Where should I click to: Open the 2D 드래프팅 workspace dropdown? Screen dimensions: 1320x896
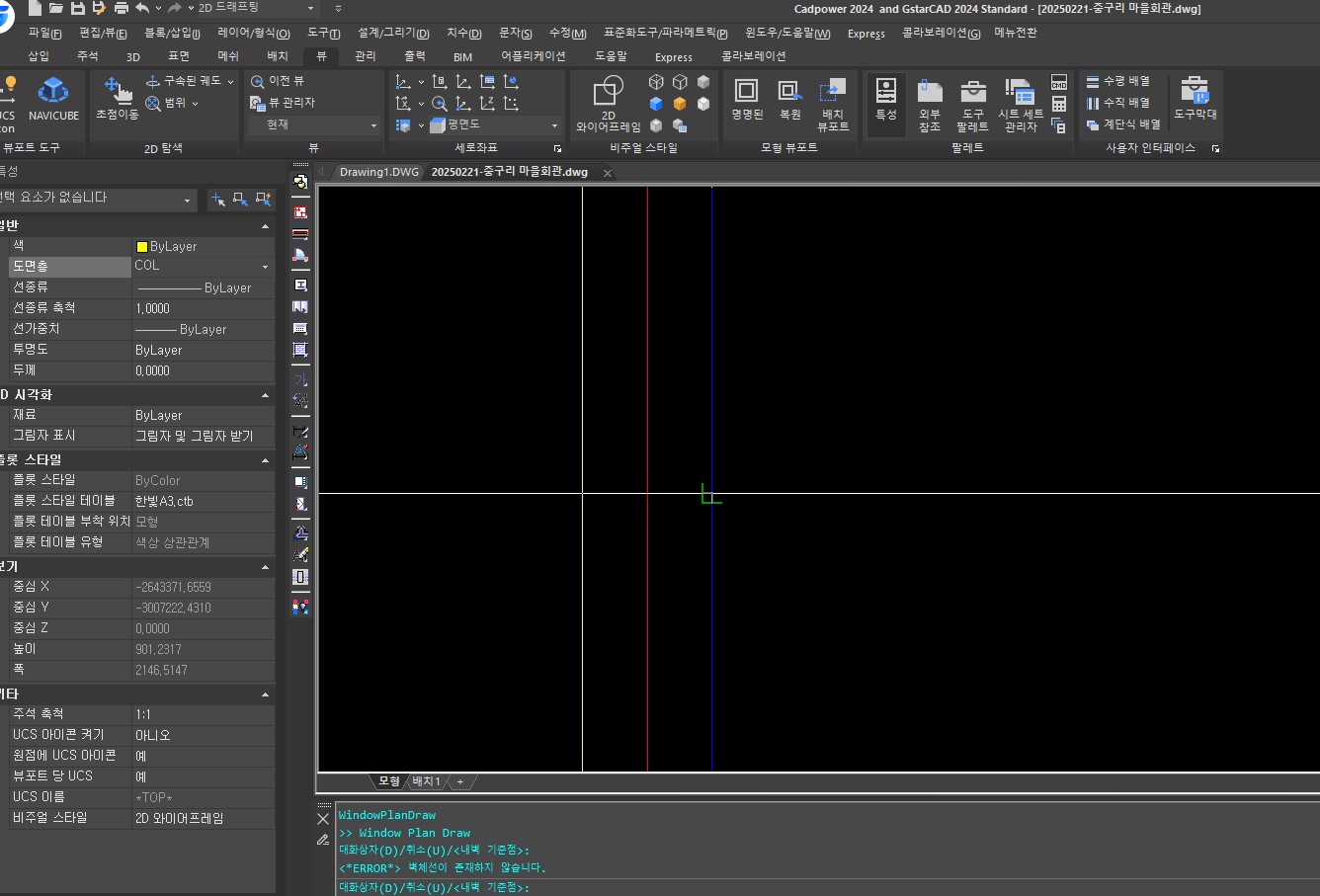pyautogui.click(x=257, y=8)
